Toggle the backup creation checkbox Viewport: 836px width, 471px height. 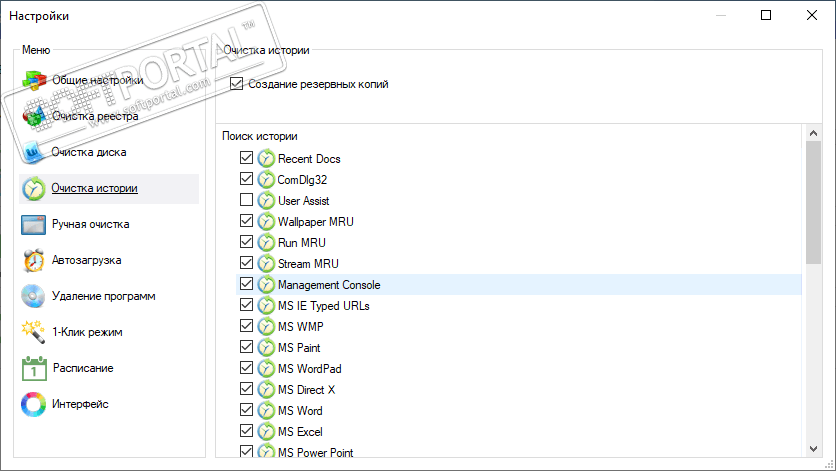237,84
